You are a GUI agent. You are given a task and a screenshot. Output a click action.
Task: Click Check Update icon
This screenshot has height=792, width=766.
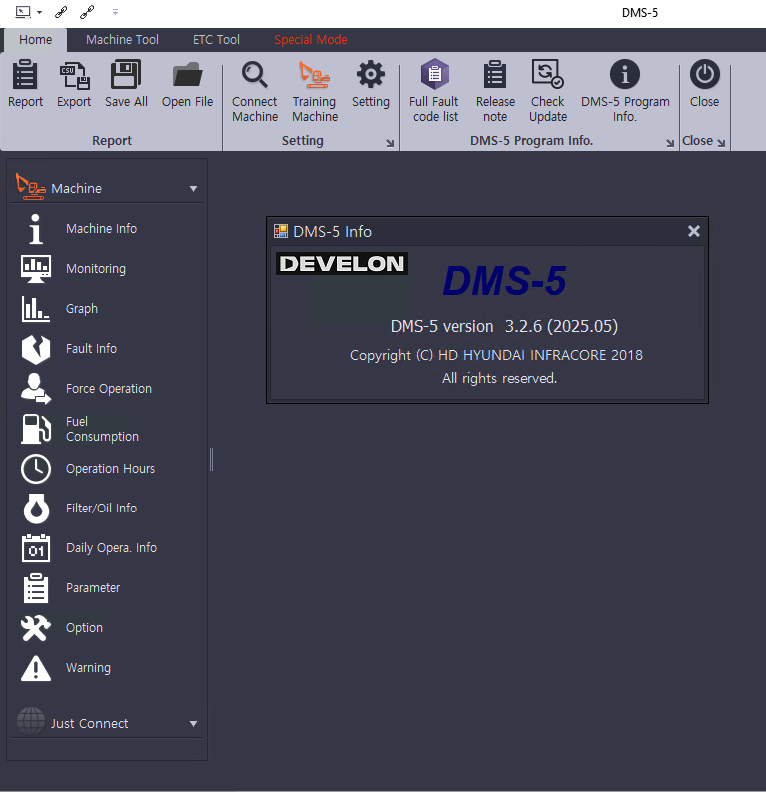[547, 74]
